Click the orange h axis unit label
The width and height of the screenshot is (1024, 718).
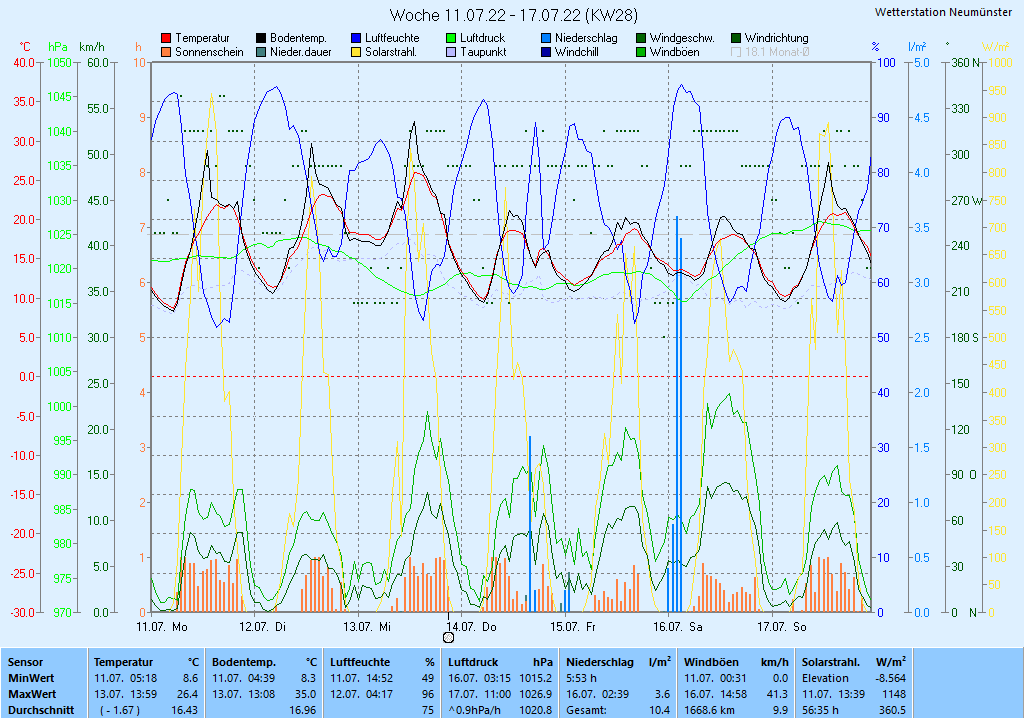(138, 47)
